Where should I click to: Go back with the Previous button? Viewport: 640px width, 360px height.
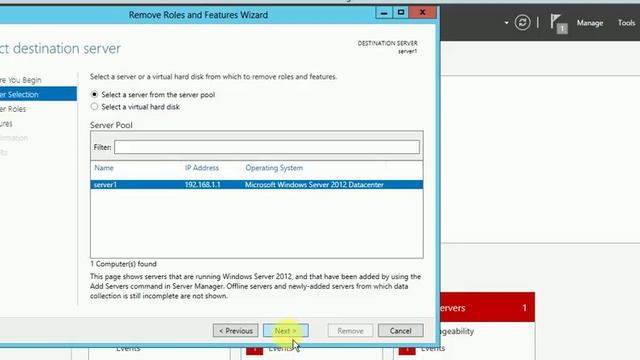tap(236, 331)
